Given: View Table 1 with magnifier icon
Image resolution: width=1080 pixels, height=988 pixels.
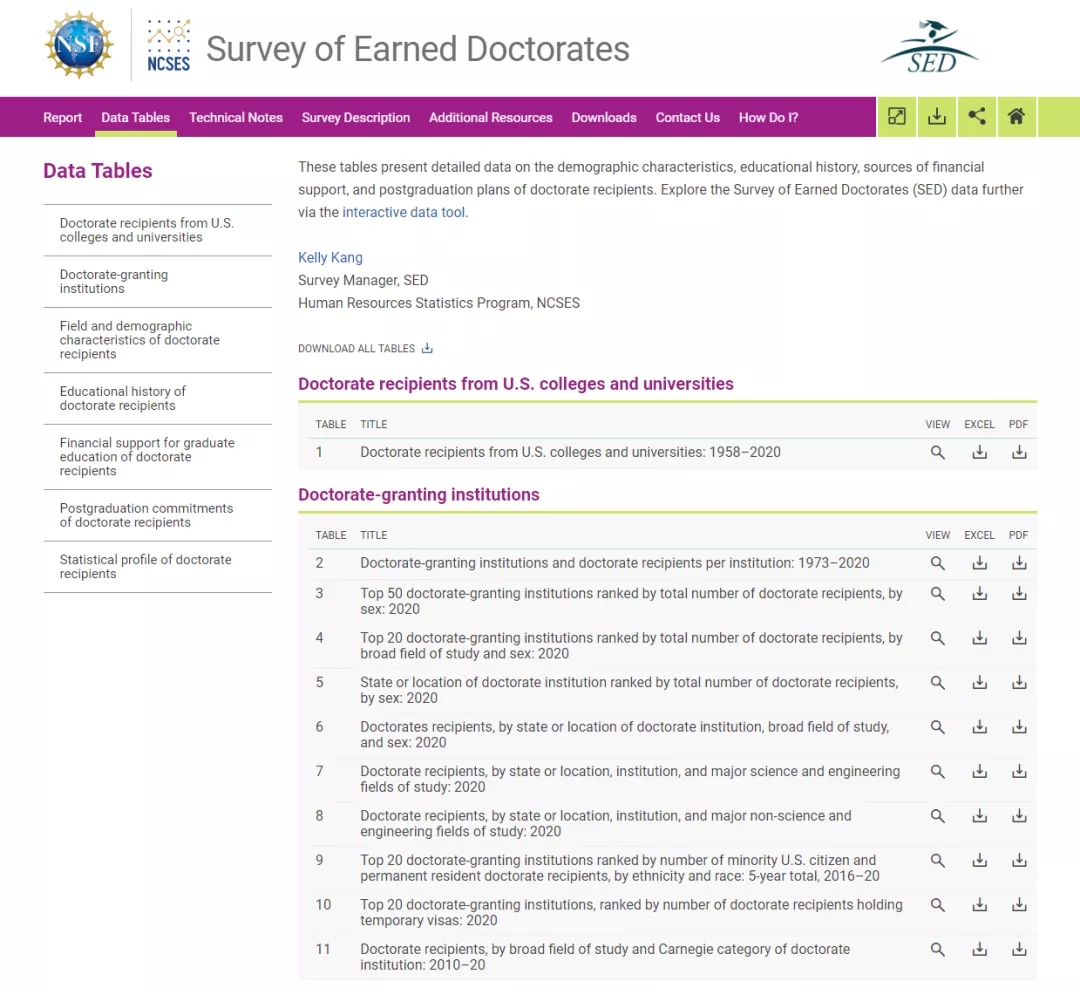Looking at the screenshot, I should pyautogui.click(x=938, y=453).
